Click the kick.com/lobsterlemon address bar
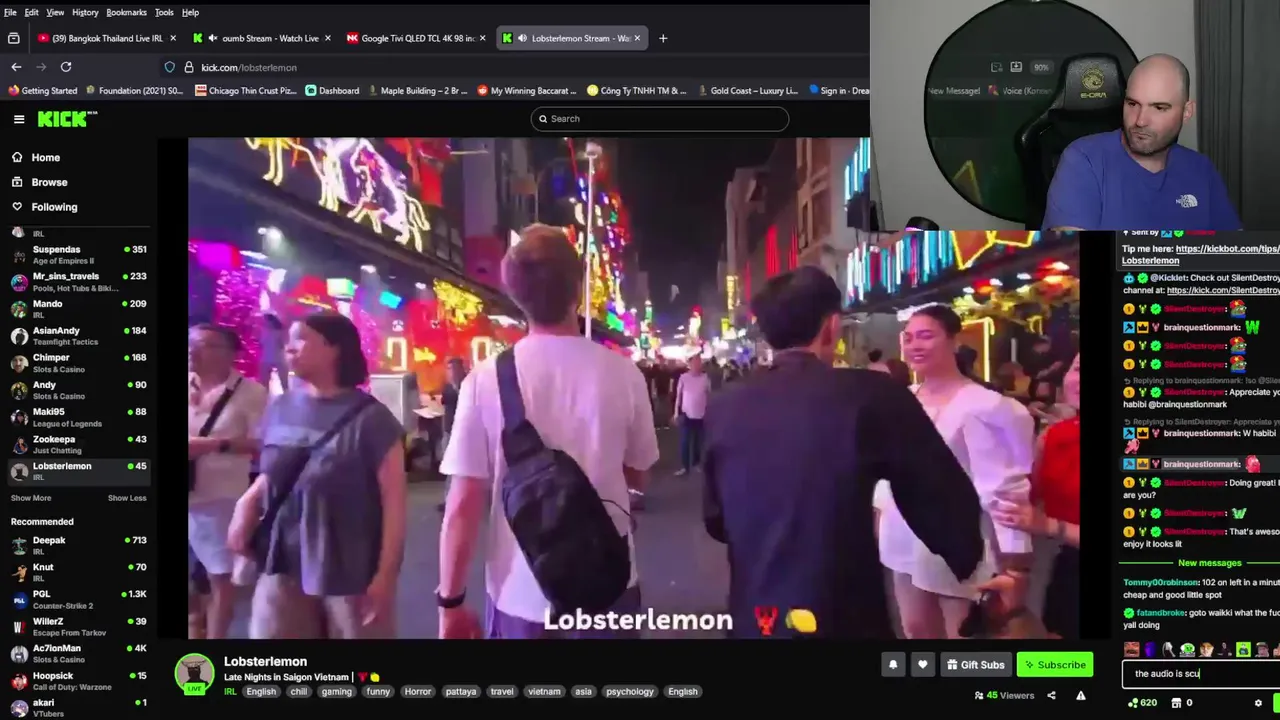Screen dimensions: 1280x720 tap(248, 67)
